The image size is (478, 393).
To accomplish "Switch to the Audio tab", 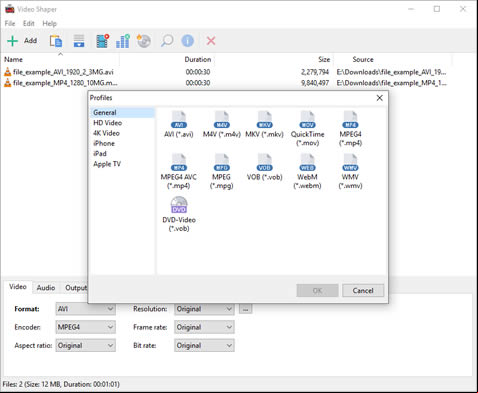I will pos(46,288).
